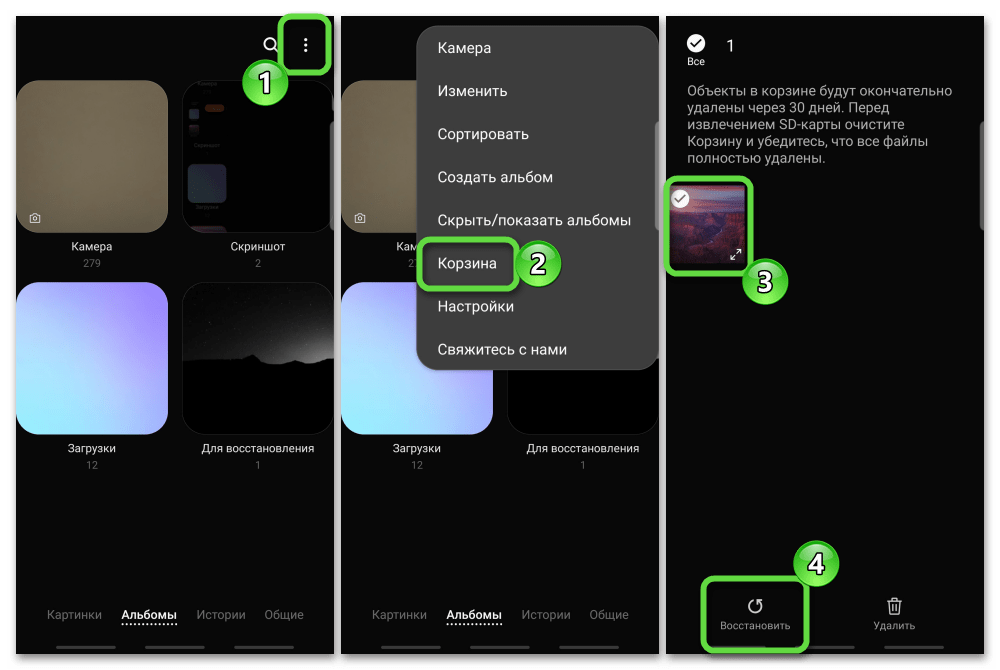
Task: Click Изменить in the popup menu
Action: (472, 91)
